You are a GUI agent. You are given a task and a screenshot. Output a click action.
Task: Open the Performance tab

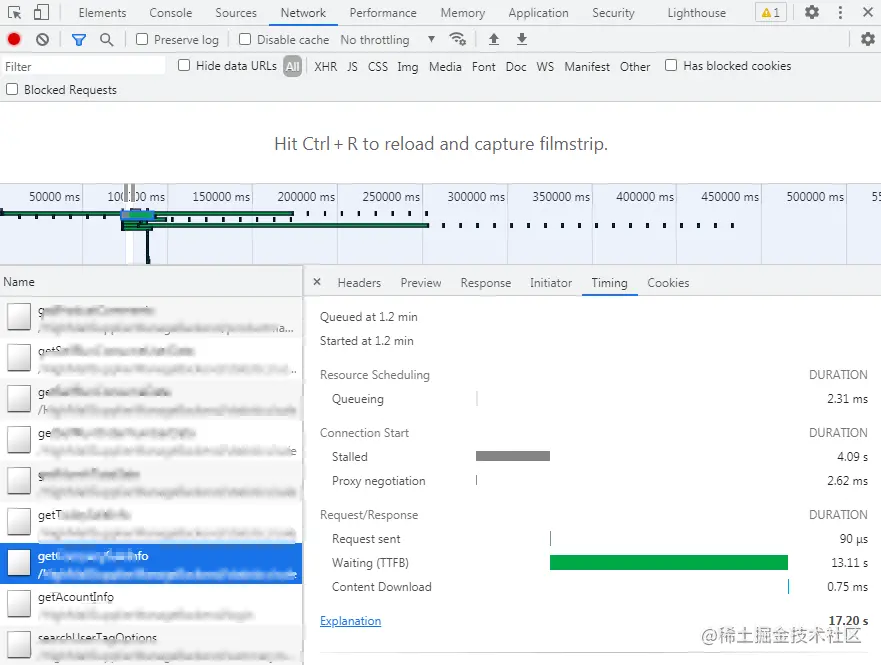[383, 12]
